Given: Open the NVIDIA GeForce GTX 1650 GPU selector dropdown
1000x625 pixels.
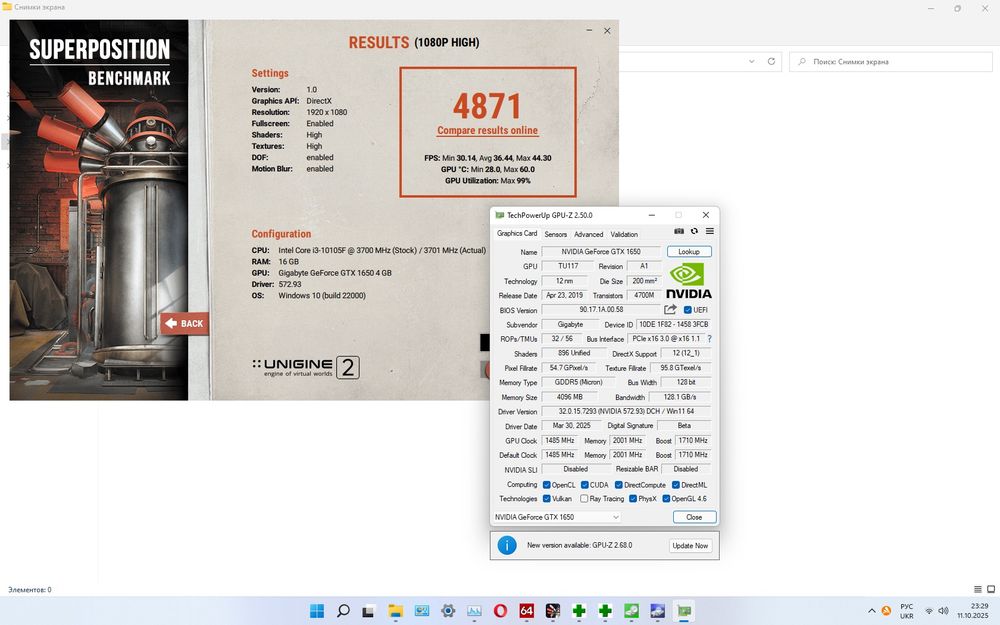Looking at the screenshot, I should (557, 517).
